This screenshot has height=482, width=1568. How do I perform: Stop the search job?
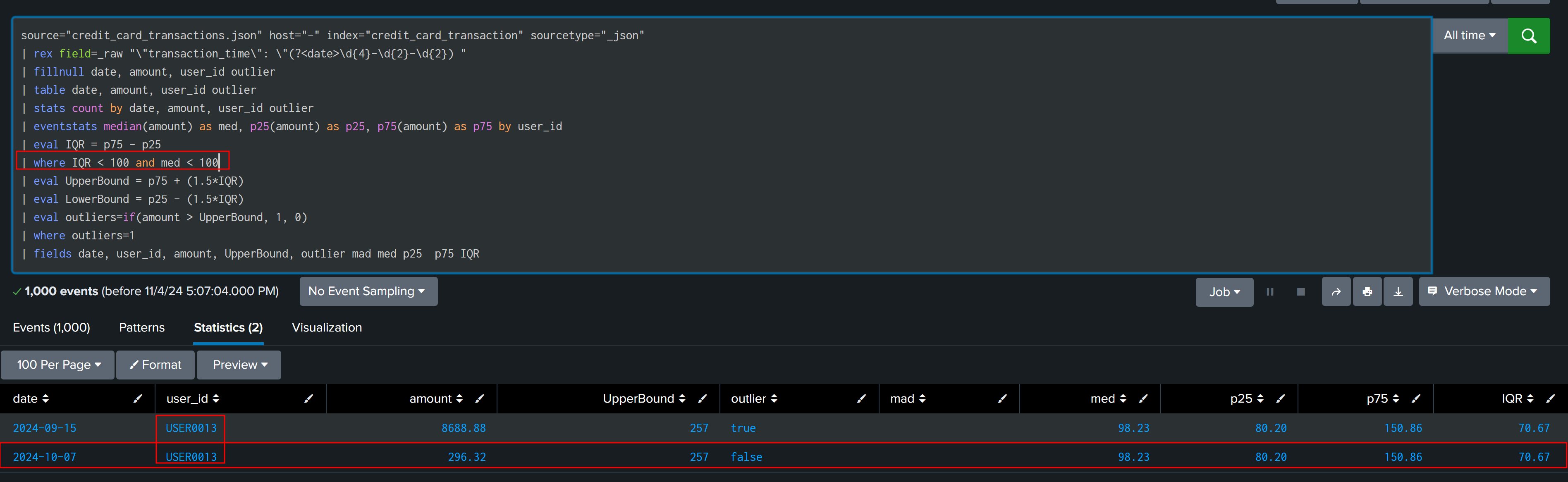[x=1301, y=292]
